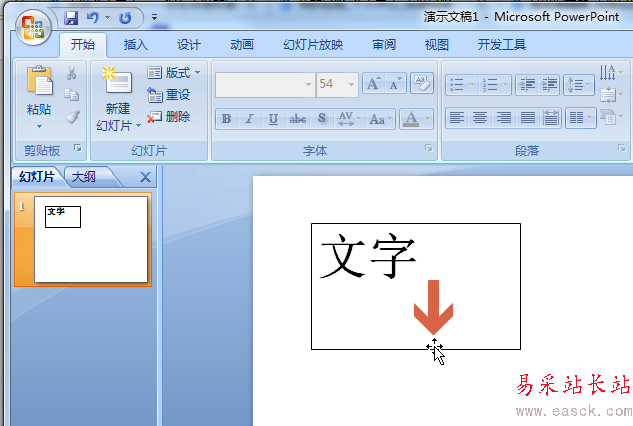Click the 粘贴 paste clipboard icon

pos(39,81)
